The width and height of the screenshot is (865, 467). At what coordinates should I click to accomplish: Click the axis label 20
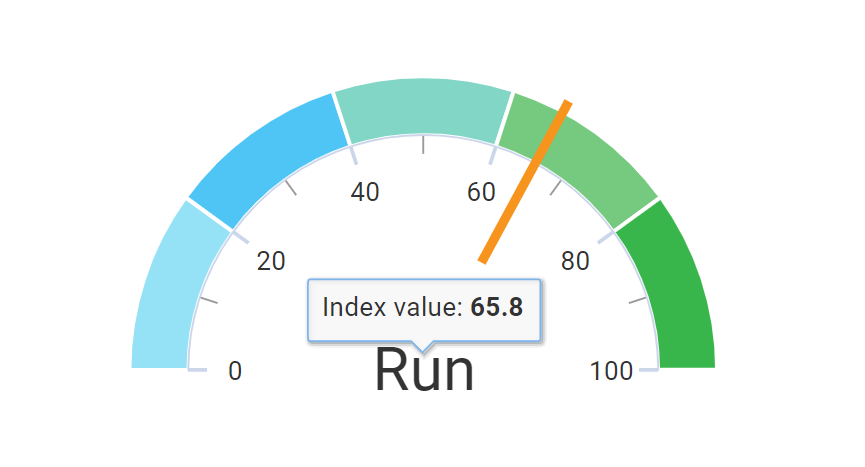271,261
